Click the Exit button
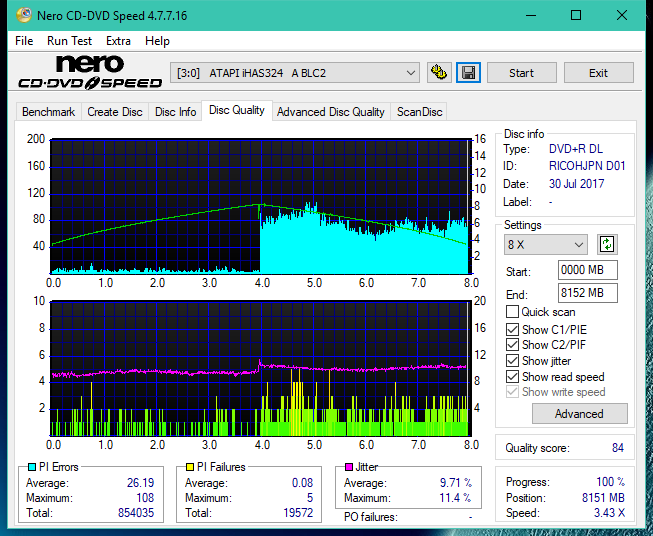 [598, 73]
